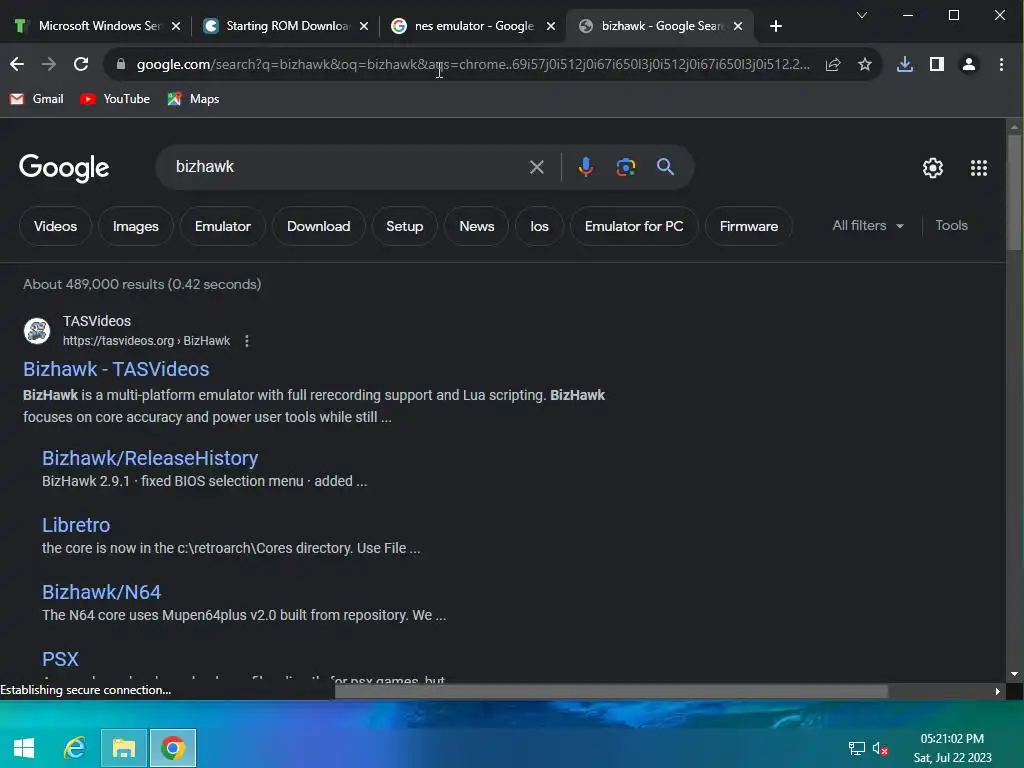Open the YouTube bookmark
This screenshot has width=1024, height=768.
[x=115, y=99]
